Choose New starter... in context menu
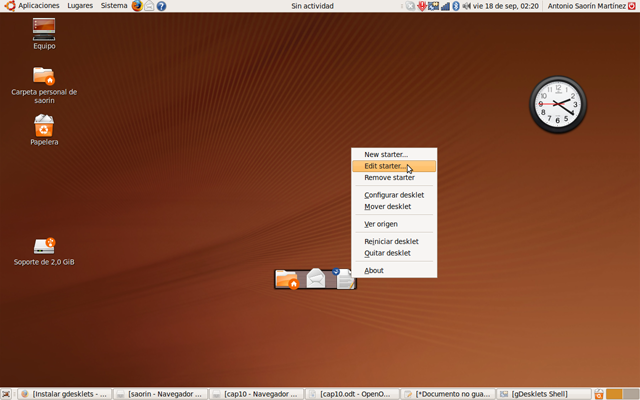Viewport: 640px width, 400px height. coord(386,154)
